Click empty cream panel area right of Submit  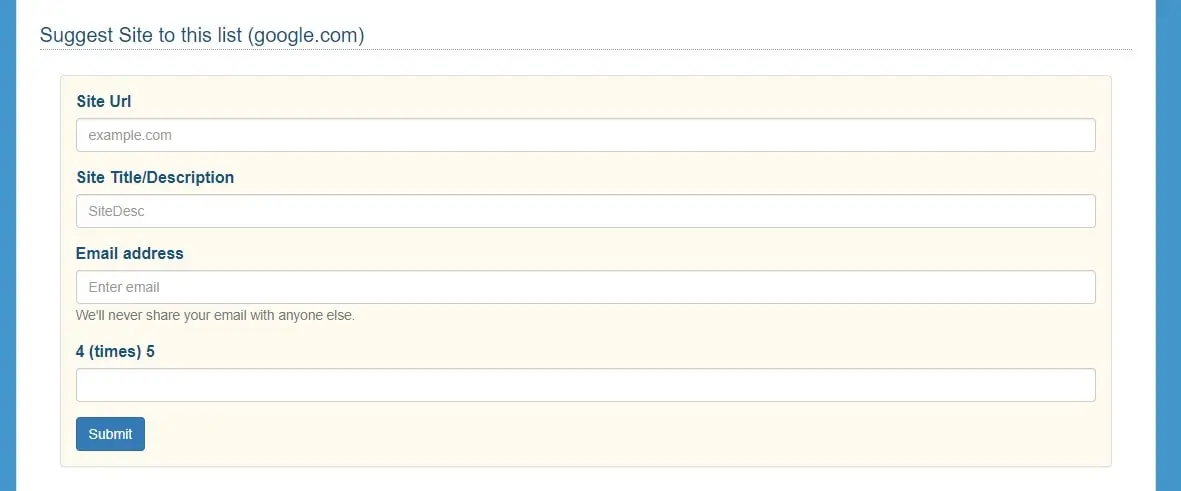[x=600, y=434]
